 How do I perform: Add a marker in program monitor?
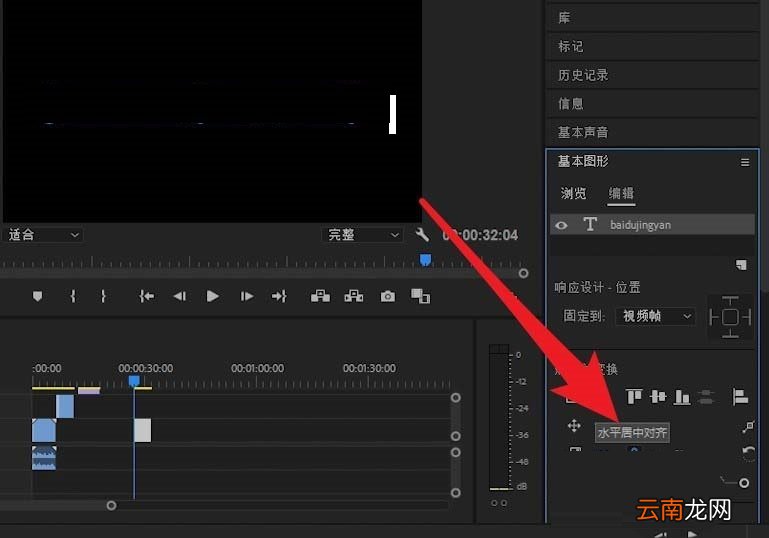click(37, 296)
